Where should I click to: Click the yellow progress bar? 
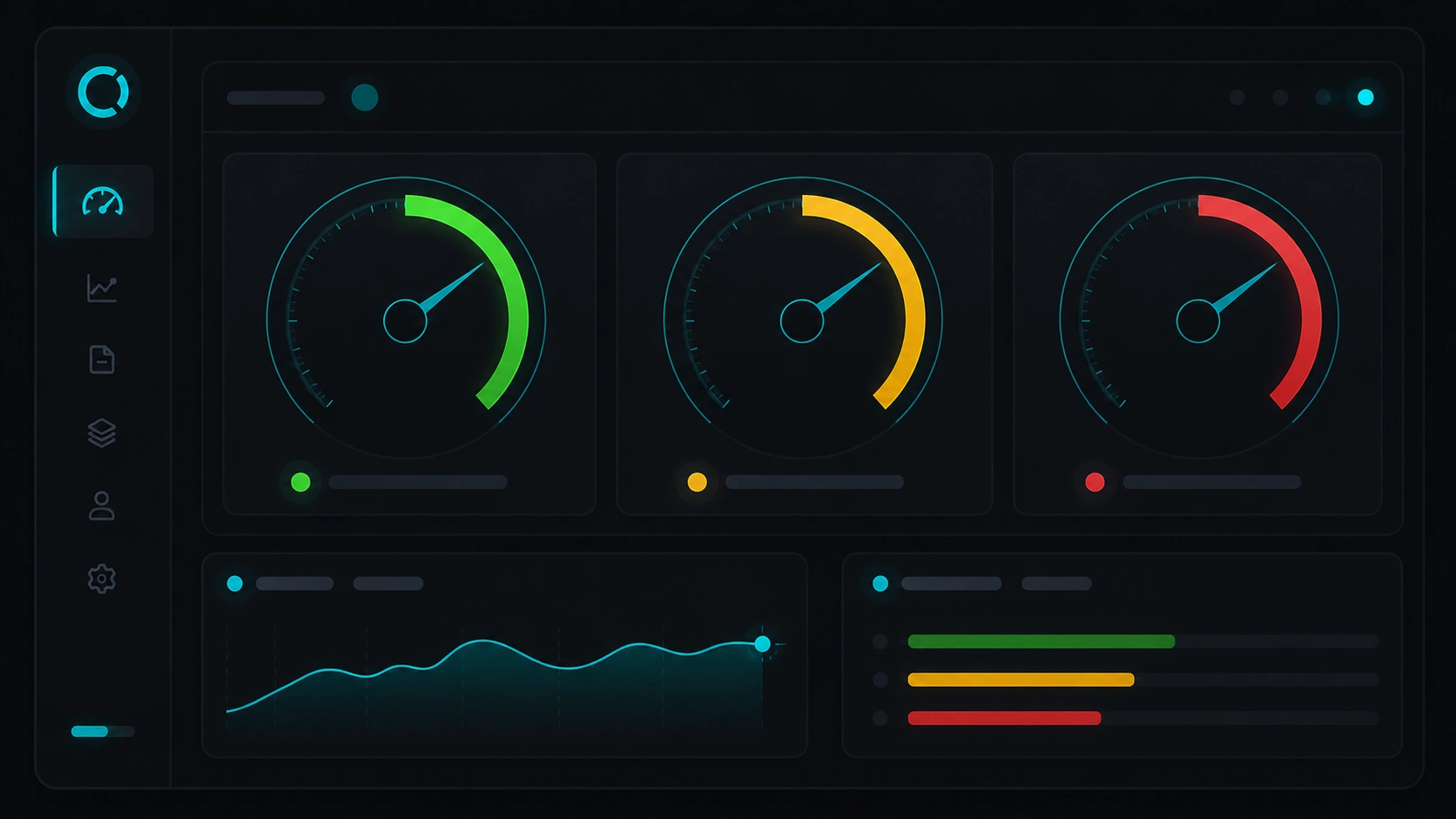(1021, 680)
